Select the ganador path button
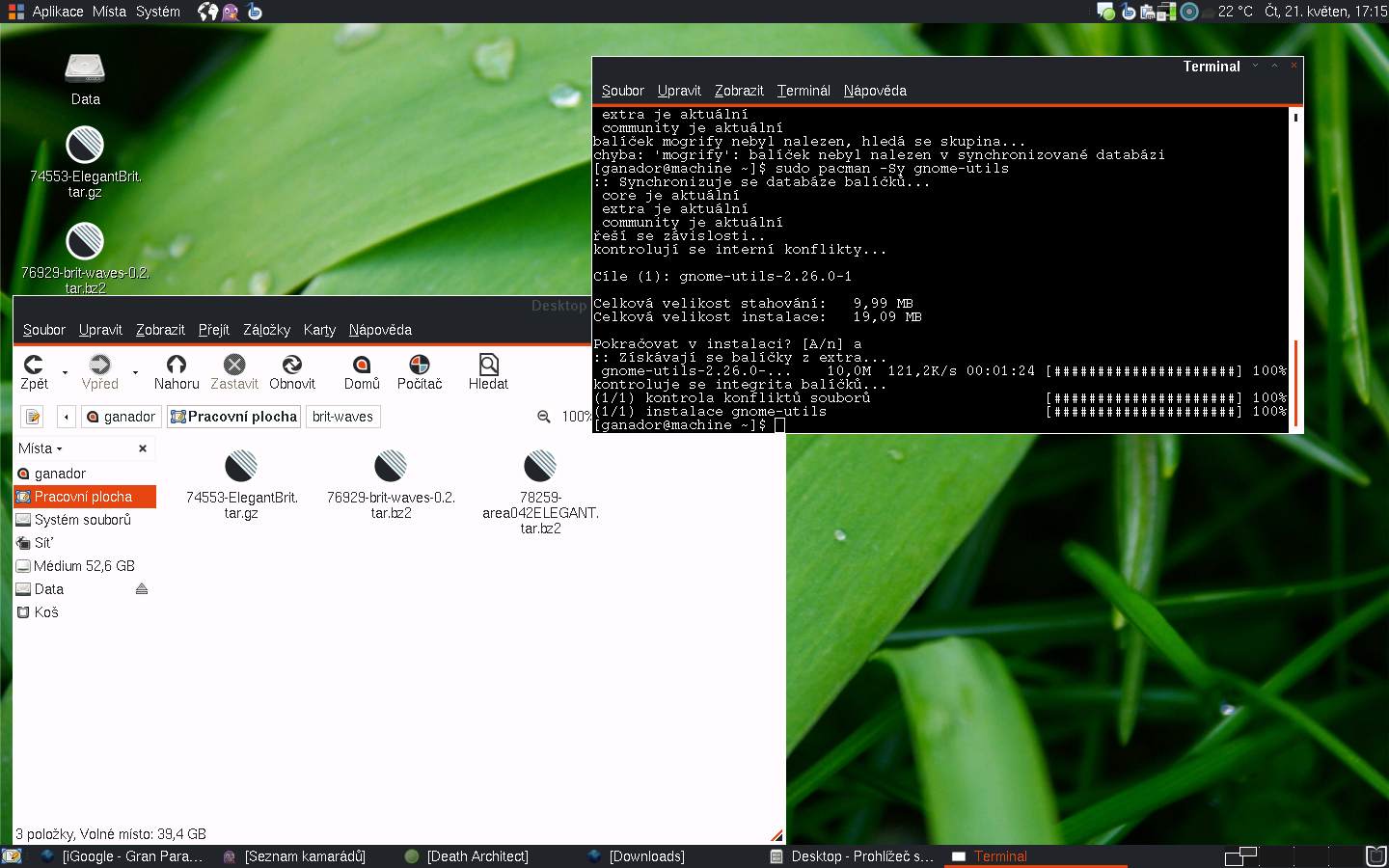The width and height of the screenshot is (1389, 868). point(121,417)
